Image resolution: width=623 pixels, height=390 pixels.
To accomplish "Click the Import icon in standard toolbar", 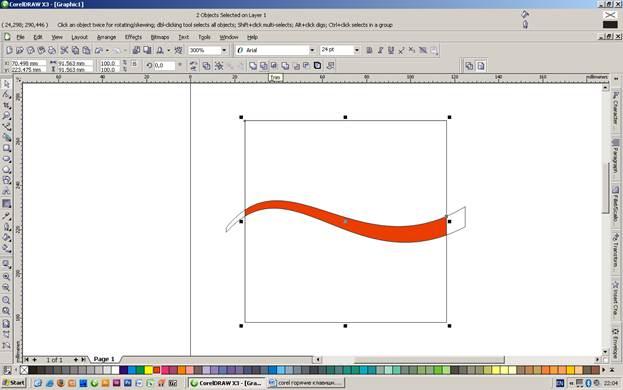I will pyautogui.click(x=136, y=50).
